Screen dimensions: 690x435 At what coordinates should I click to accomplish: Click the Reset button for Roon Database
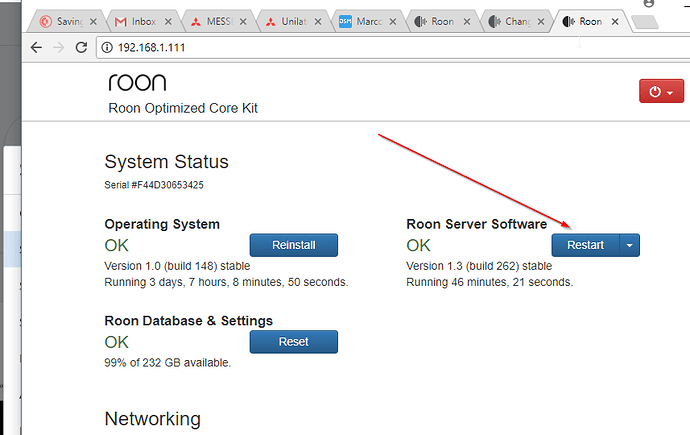(x=294, y=342)
